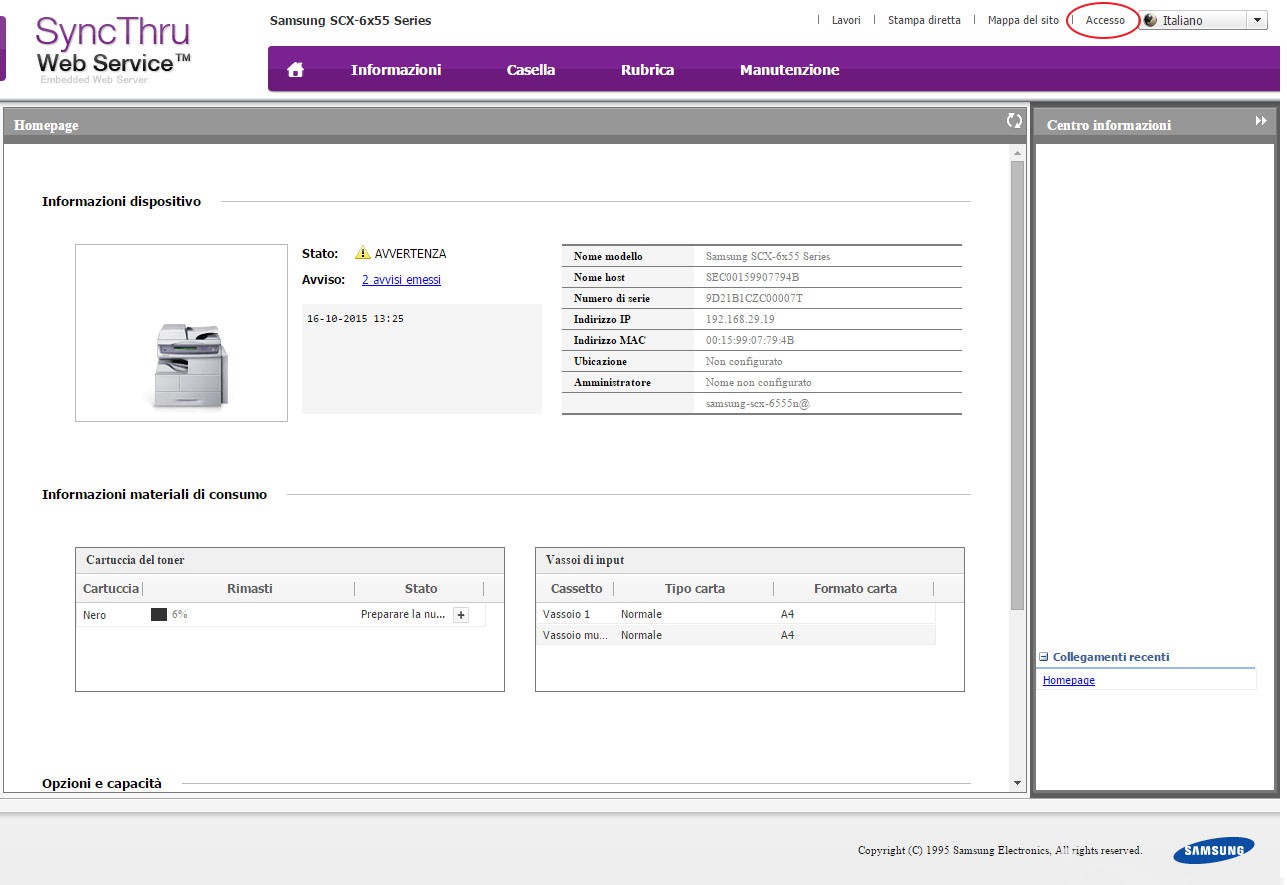The height and width of the screenshot is (885, 1287).
Task: Click the Tipo carta column header
Action: coord(695,588)
